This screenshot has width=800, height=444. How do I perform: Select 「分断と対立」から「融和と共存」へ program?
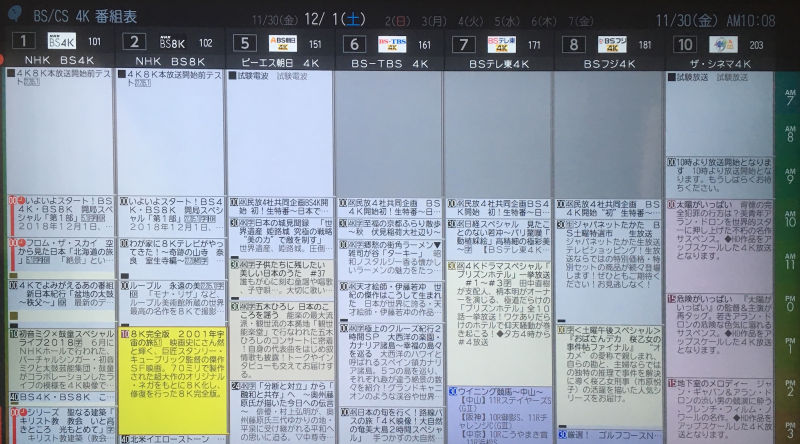[281, 412]
